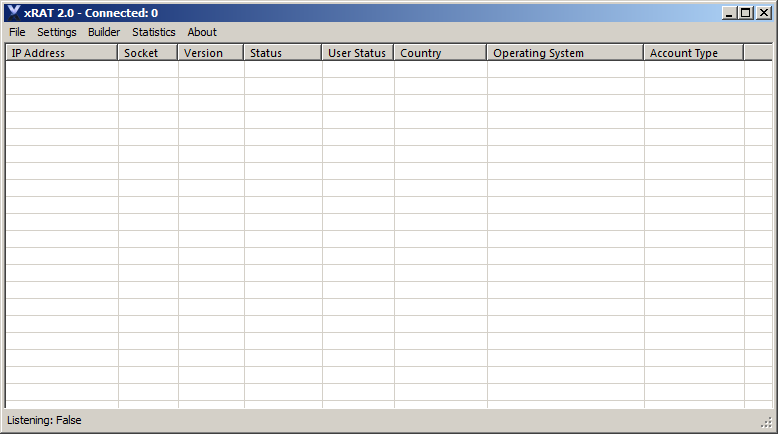Click the Account Type column header
The width and height of the screenshot is (778, 434).
pos(693,53)
